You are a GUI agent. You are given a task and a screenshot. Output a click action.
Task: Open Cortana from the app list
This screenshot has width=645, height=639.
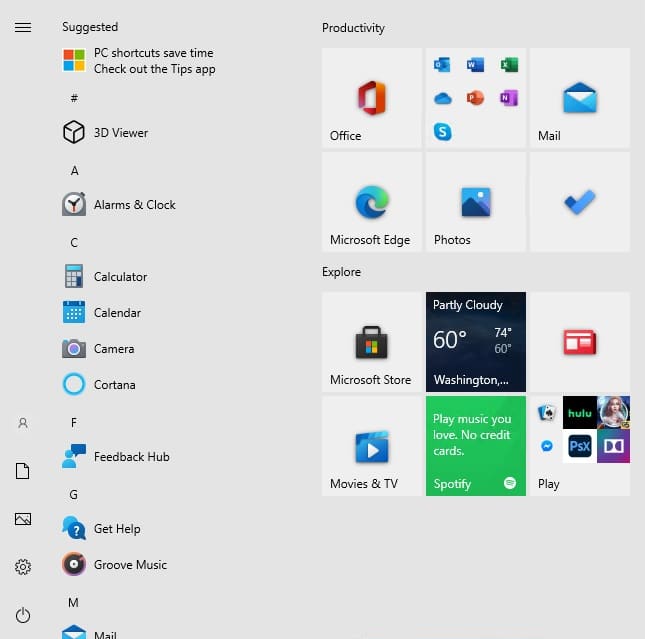coord(99,385)
